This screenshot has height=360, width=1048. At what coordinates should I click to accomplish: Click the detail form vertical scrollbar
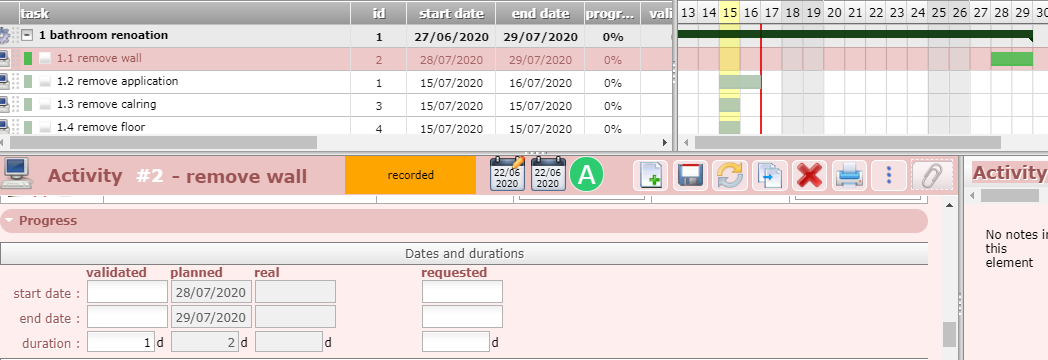[949, 334]
